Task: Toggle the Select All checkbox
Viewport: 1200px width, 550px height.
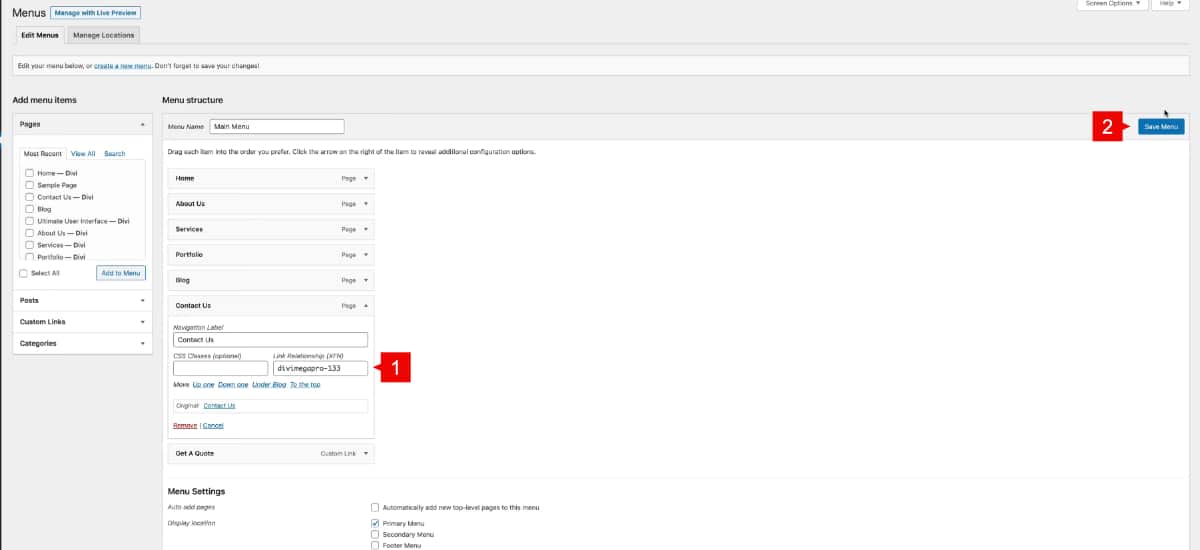Action: (24, 273)
